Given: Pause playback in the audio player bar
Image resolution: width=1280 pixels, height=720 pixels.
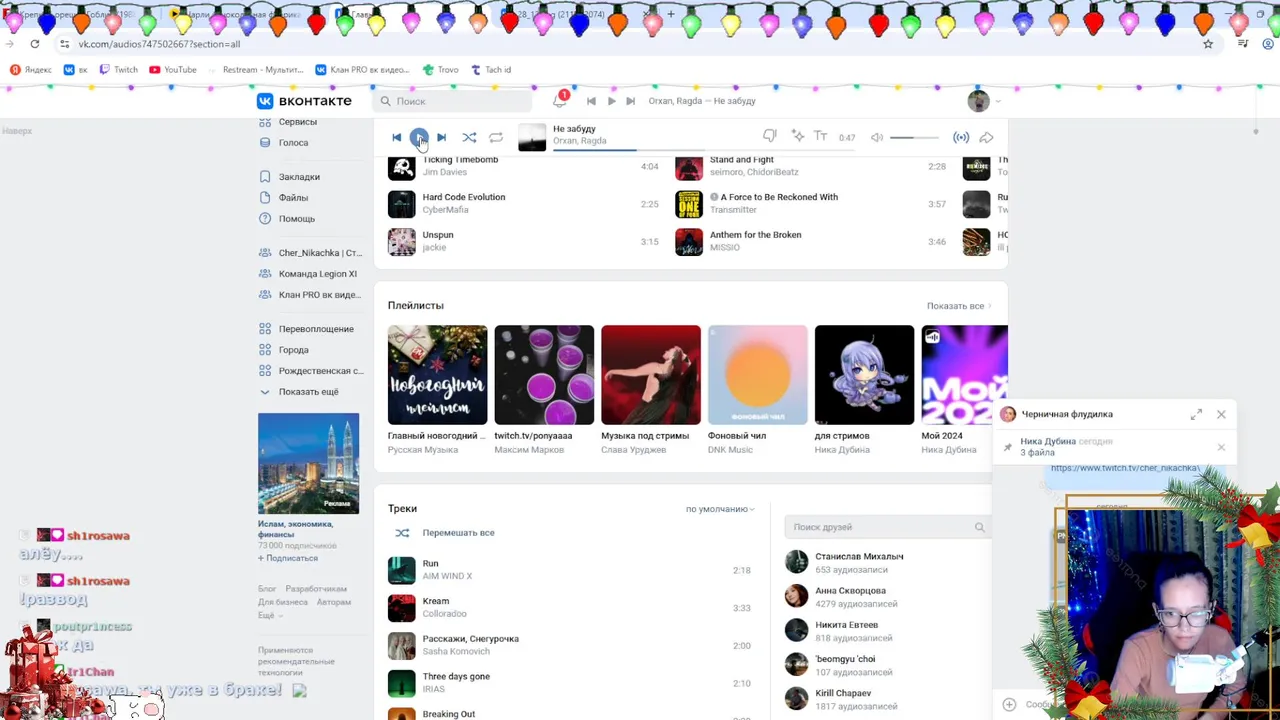Looking at the screenshot, I should (419, 137).
